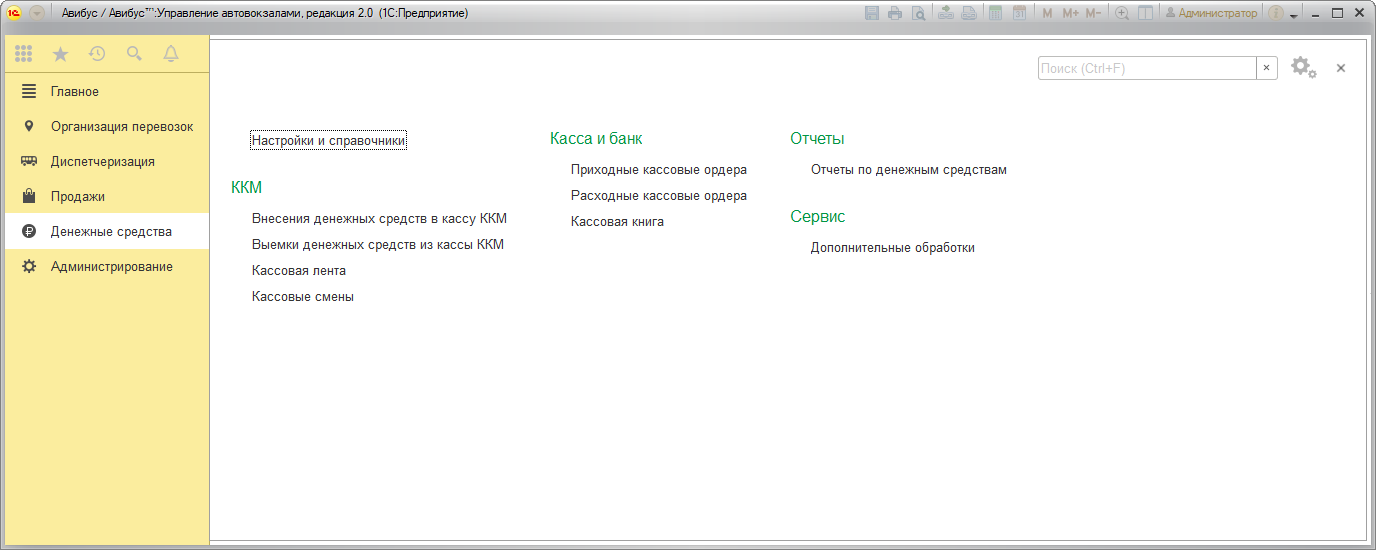Open Приходные кассовые ордера
Screen dimensions: 1376x550
[658, 170]
